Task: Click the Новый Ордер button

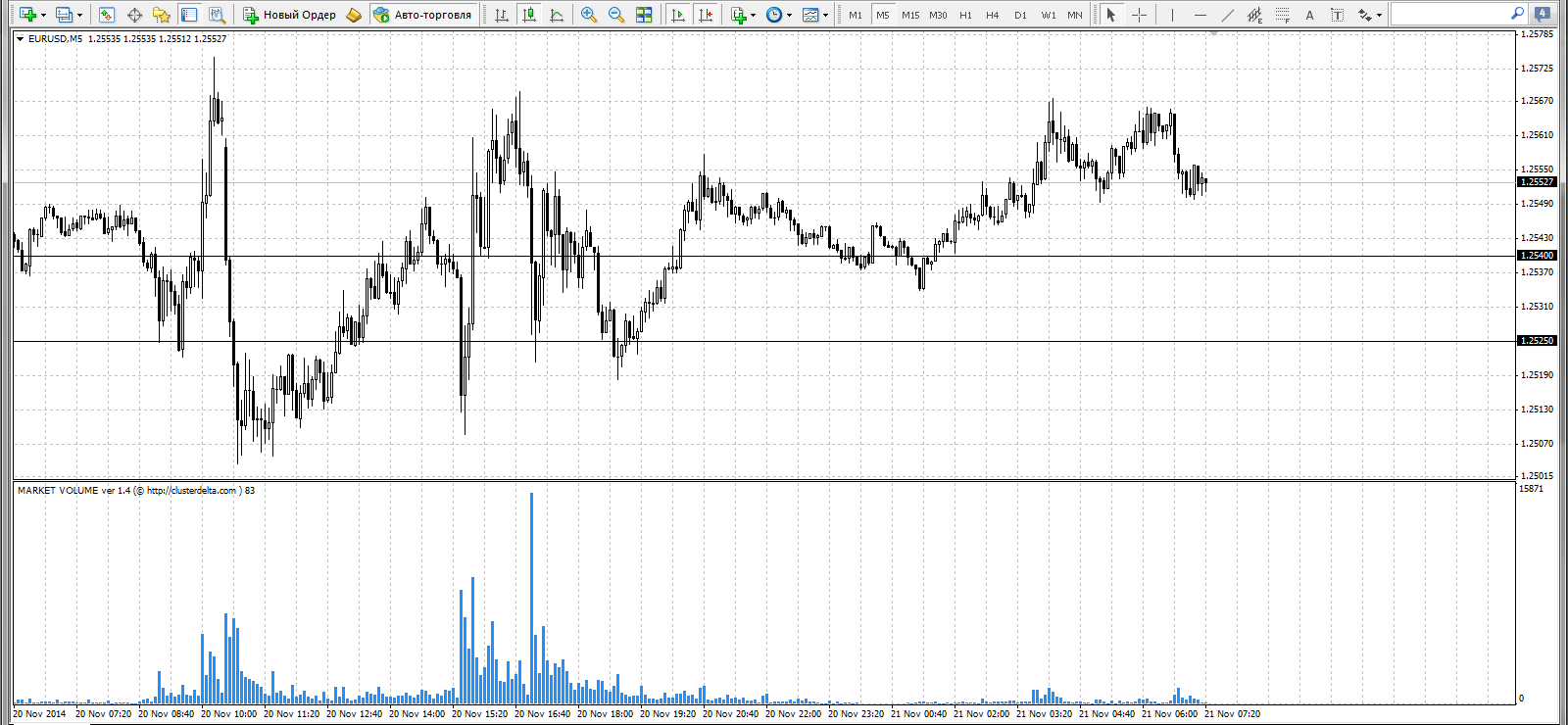Action: click(290, 15)
